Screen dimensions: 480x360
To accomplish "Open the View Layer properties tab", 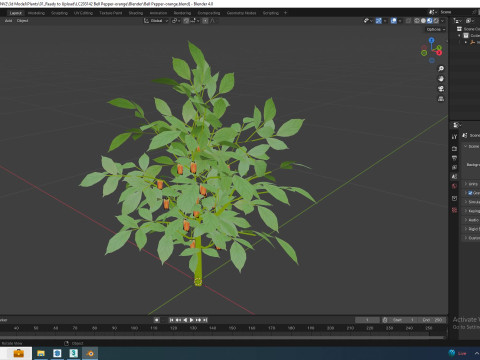I will pyautogui.click(x=454, y=167).
